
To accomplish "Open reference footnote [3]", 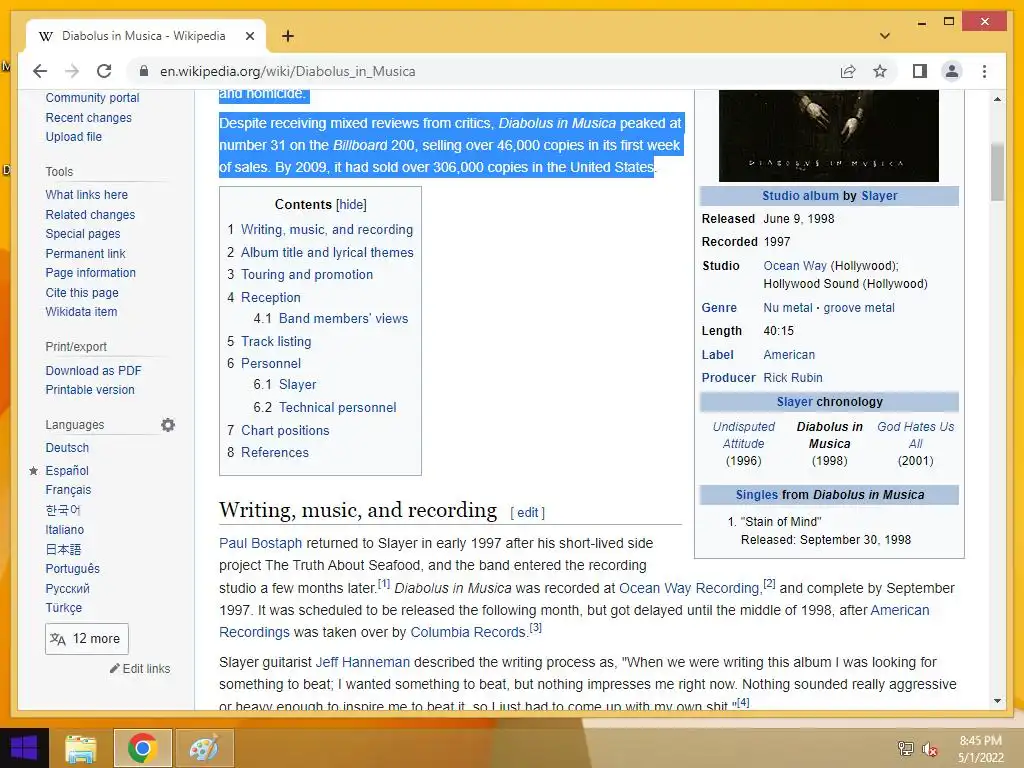I will pos(536,628).
